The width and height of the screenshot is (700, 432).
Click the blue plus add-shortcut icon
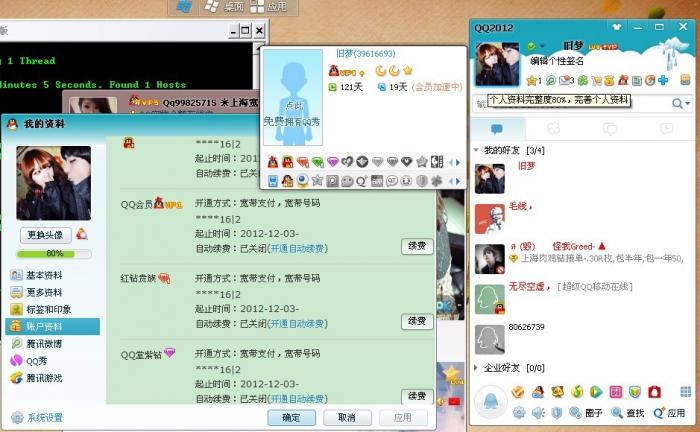663,80
